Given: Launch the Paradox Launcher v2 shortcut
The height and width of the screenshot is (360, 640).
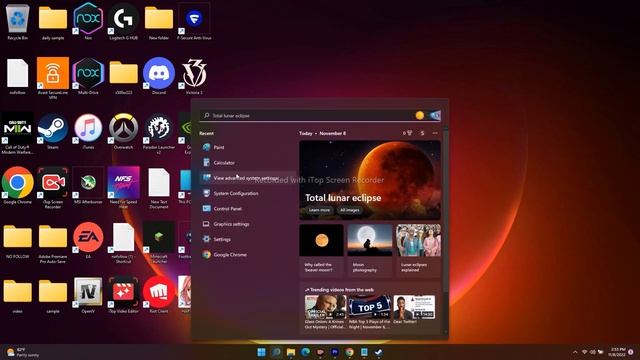Looking at the screenshot, I should [x=159, y=133].
